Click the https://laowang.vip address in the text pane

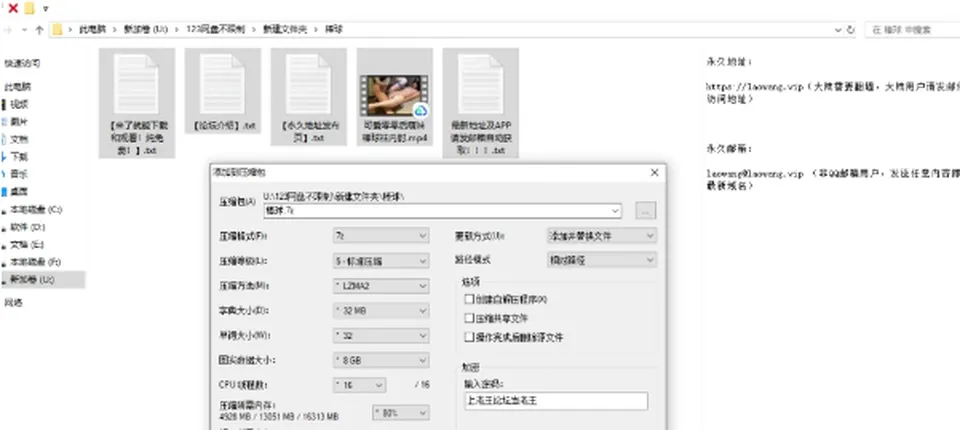tap(754, 88)
